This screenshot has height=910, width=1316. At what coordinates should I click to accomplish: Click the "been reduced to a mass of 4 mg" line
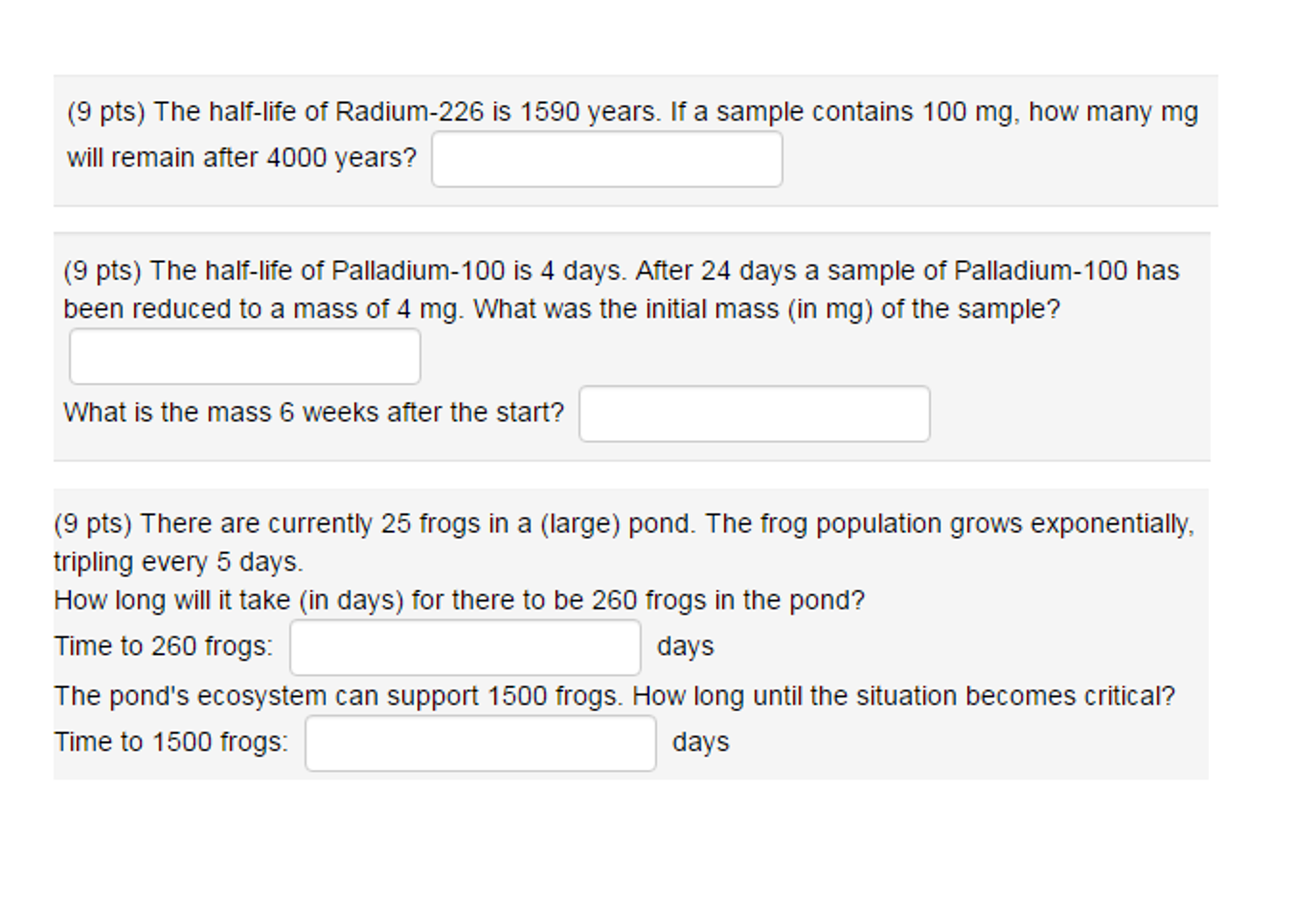coord(561,309)
